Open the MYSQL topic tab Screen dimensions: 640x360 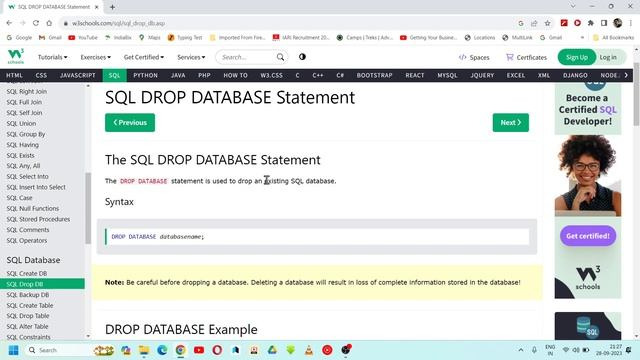point(447,76)
